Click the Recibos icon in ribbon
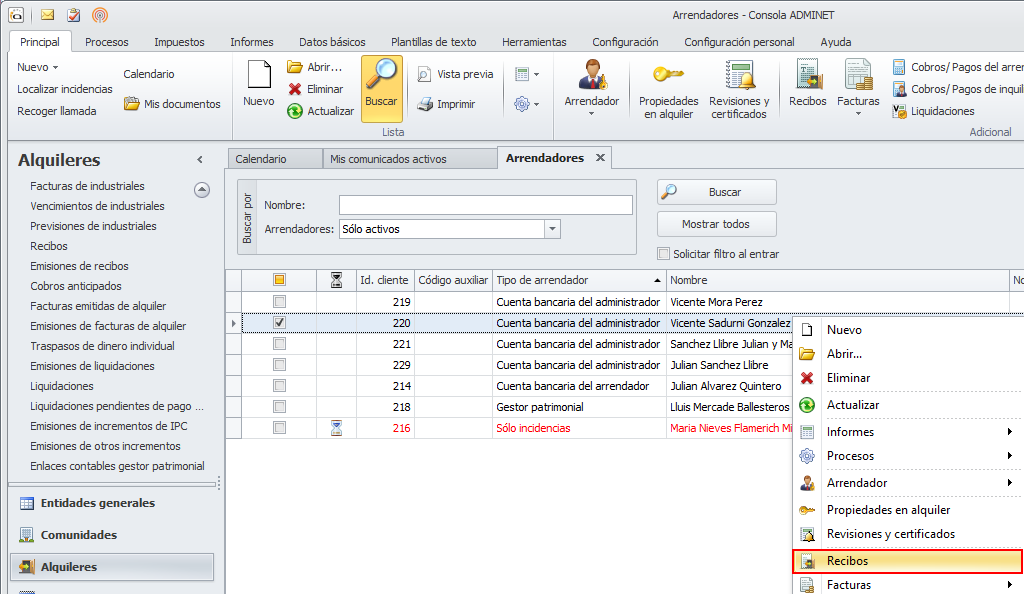Viewport: 1024px width, 594px height. [807, 76]
